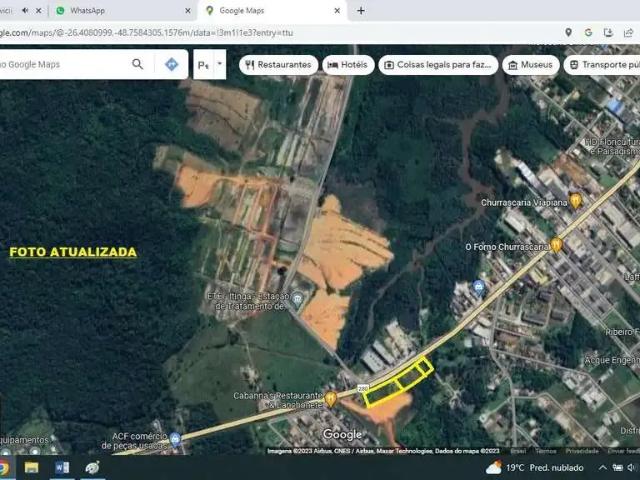
Task: Filter the map by Museus
Action: pyautogui.click(x=531, y=65)
